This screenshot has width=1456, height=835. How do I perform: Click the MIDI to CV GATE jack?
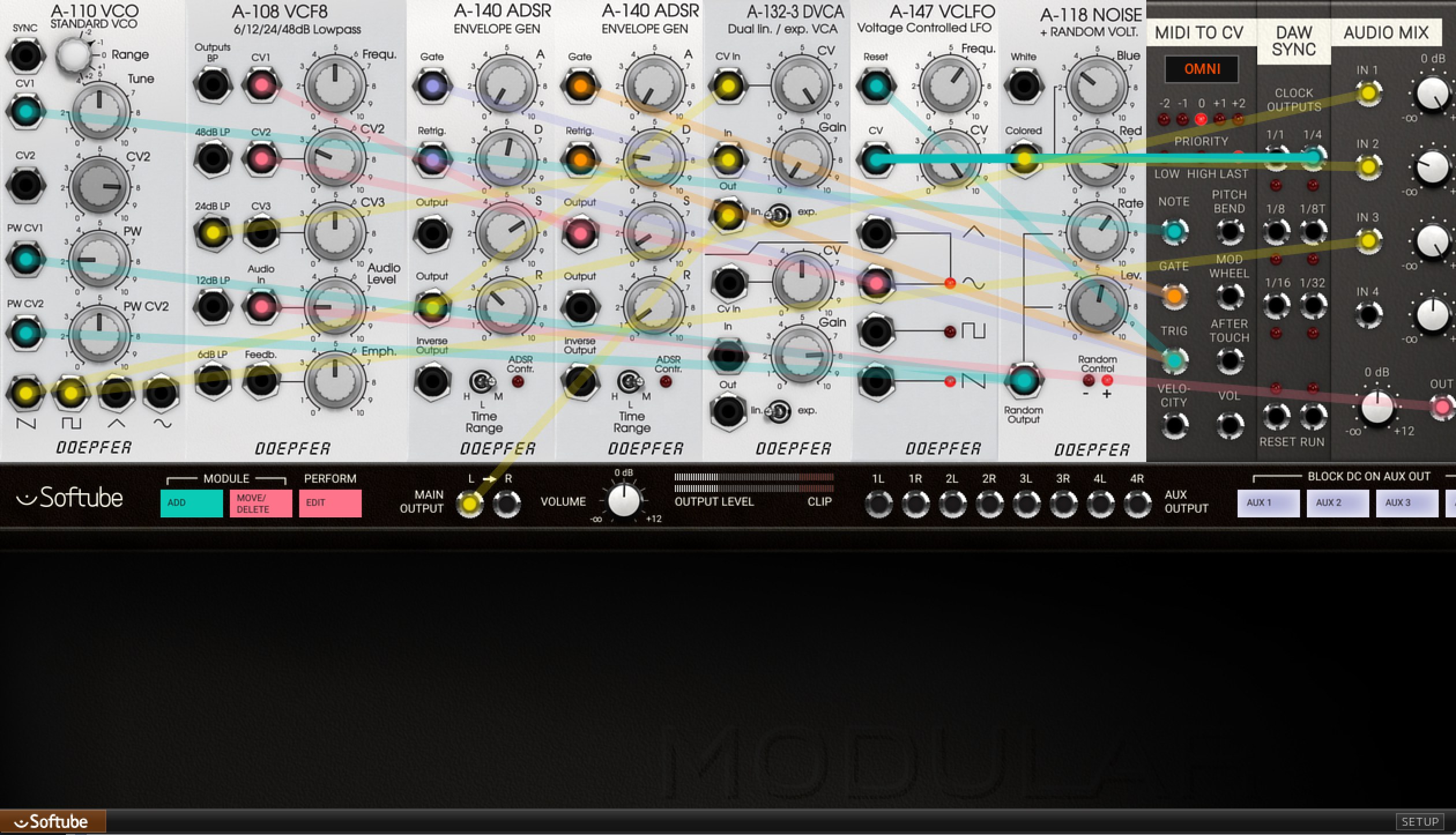click(1173, 296)
